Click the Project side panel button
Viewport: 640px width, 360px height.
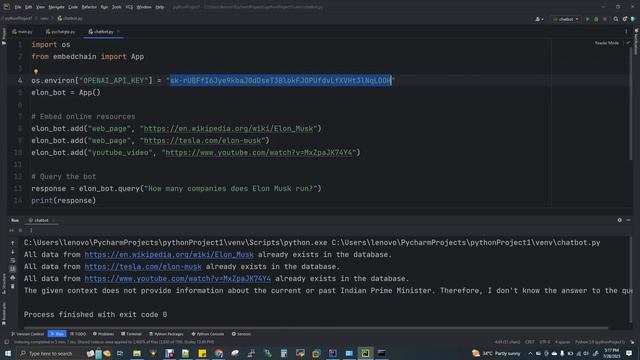click(4, 36)
